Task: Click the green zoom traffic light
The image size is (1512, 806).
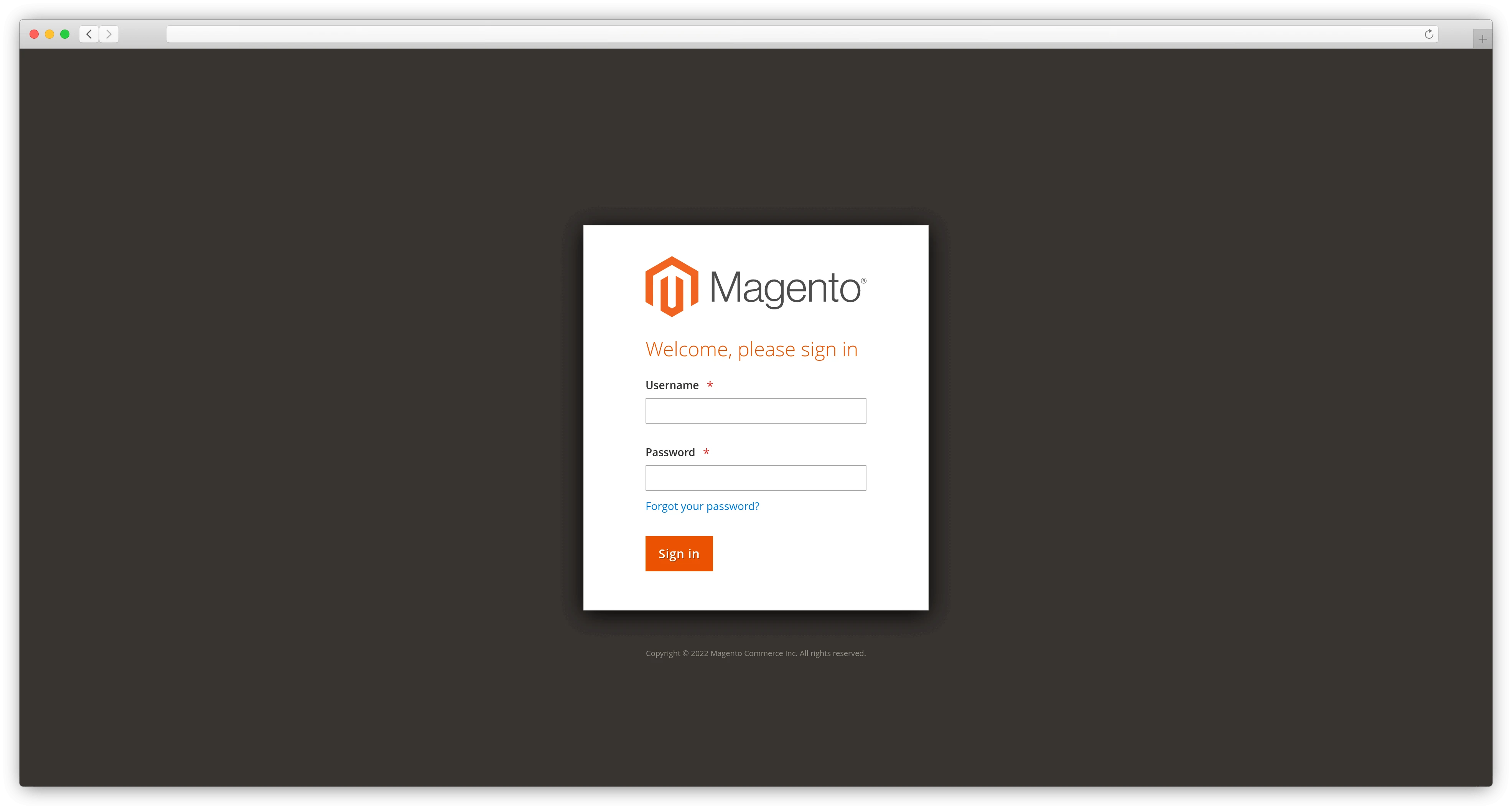Action: (x=64, y=34)
